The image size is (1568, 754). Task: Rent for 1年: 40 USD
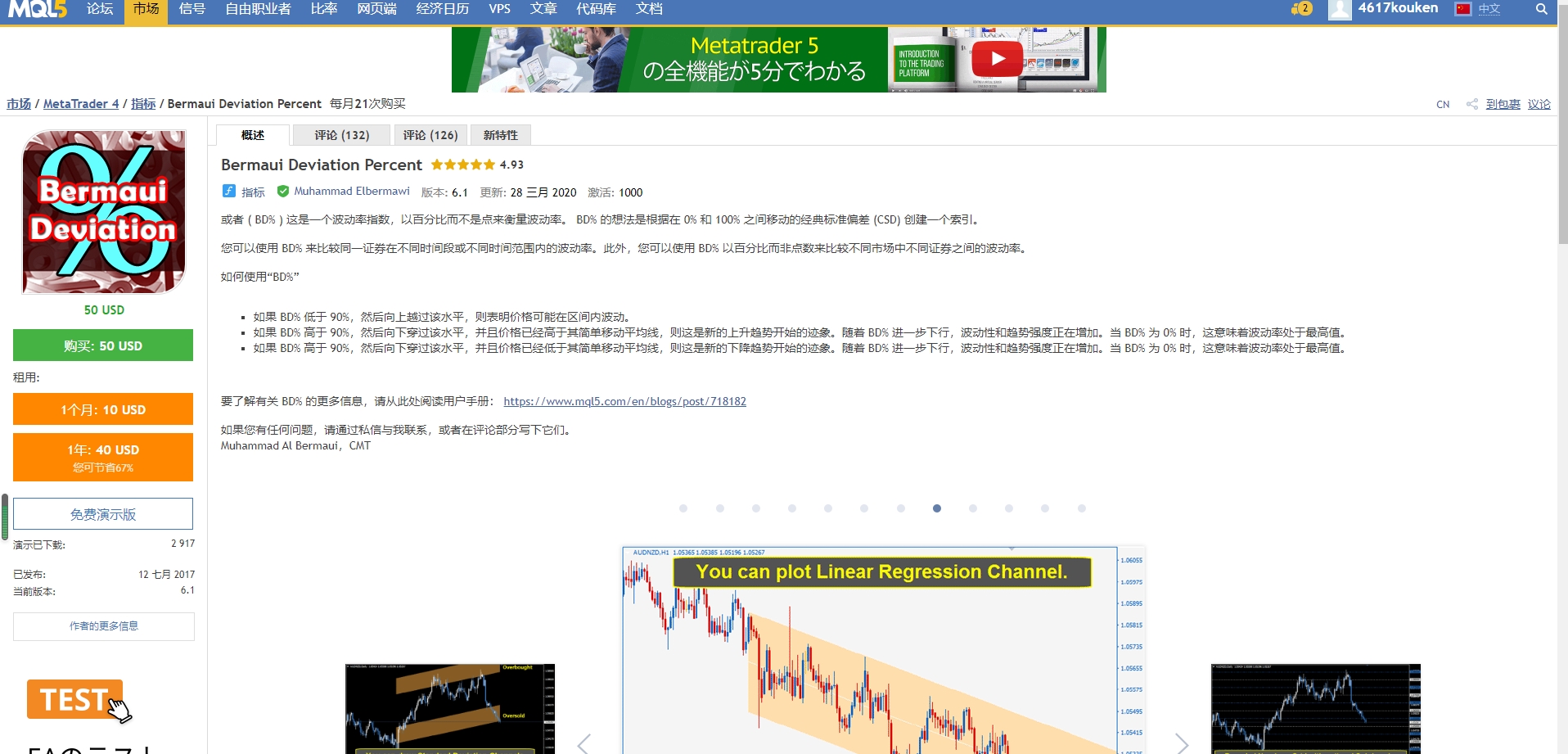[x=103, y=457]
